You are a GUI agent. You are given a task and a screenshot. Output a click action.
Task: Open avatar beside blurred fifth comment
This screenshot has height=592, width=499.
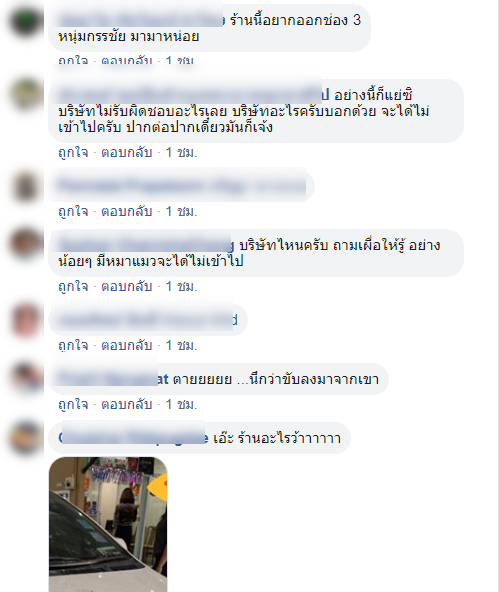point(26,319)
